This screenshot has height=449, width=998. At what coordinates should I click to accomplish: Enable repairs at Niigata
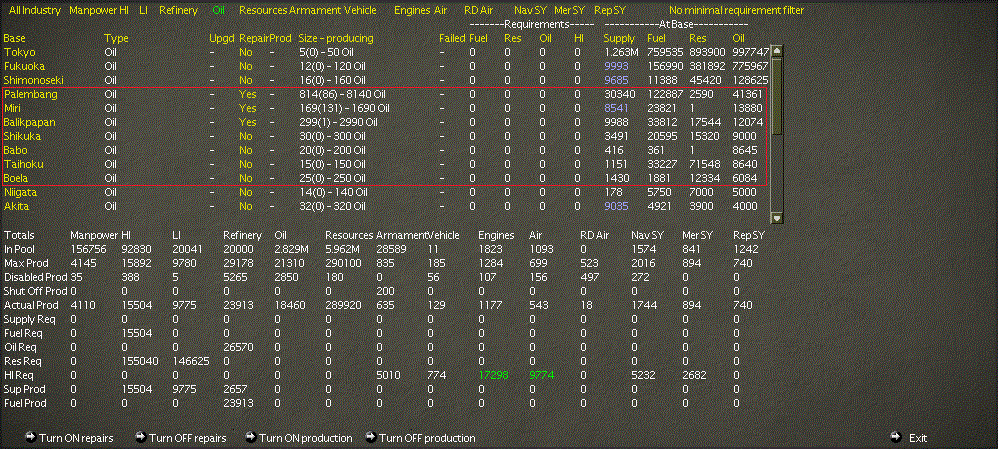coord(246,192)
